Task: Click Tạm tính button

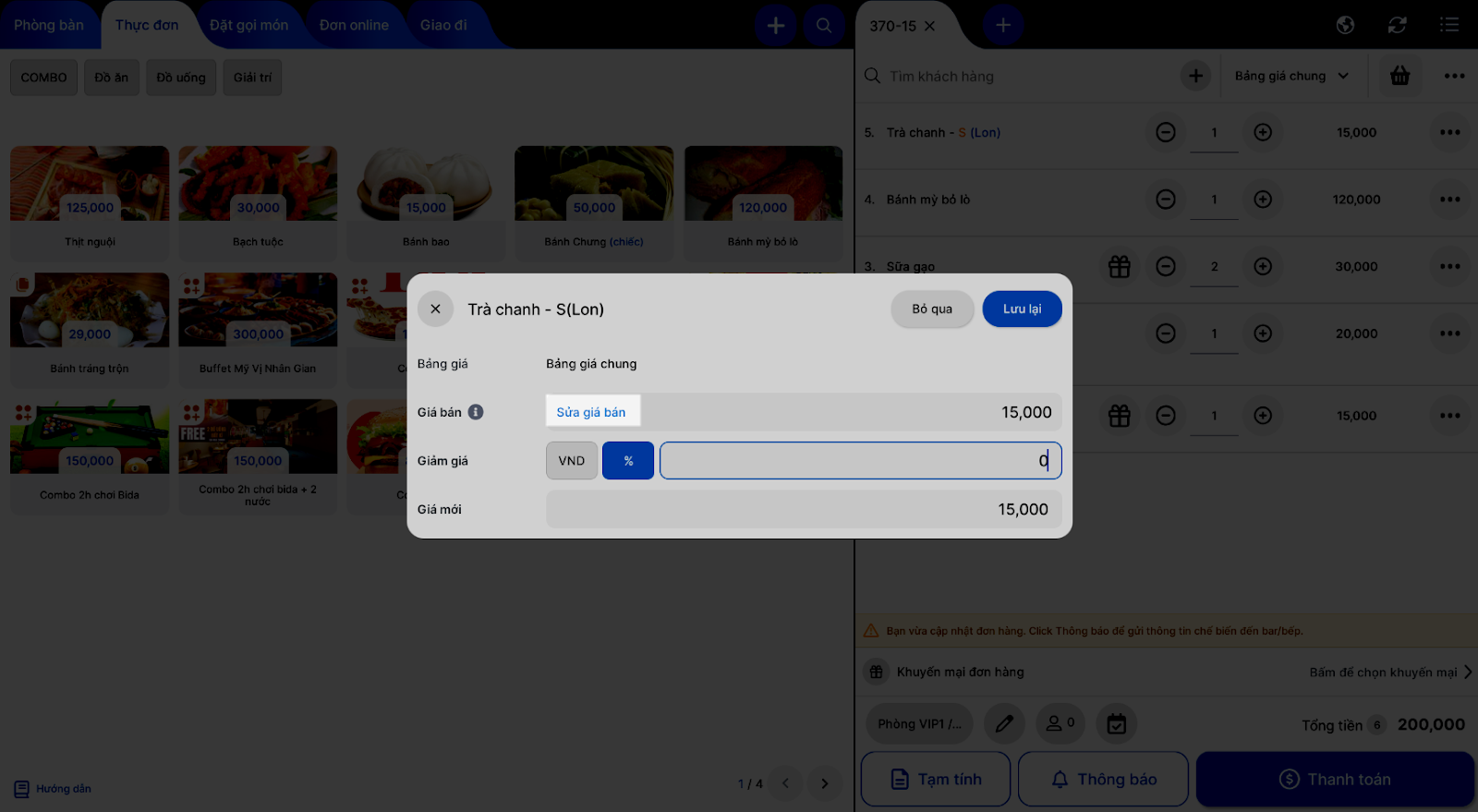Action: tap(936, 779)
